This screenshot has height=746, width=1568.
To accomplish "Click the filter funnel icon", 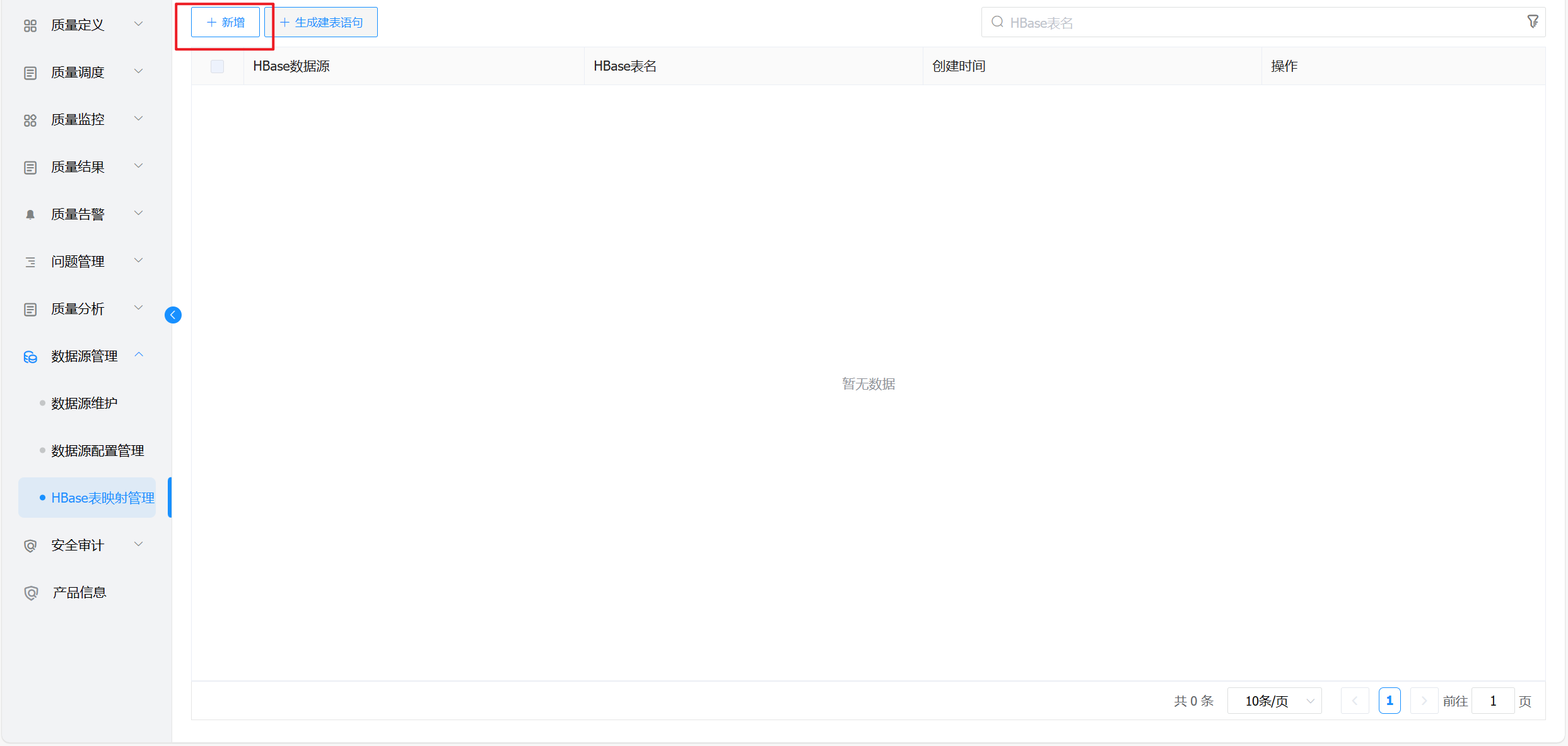I will point(1533,22).
